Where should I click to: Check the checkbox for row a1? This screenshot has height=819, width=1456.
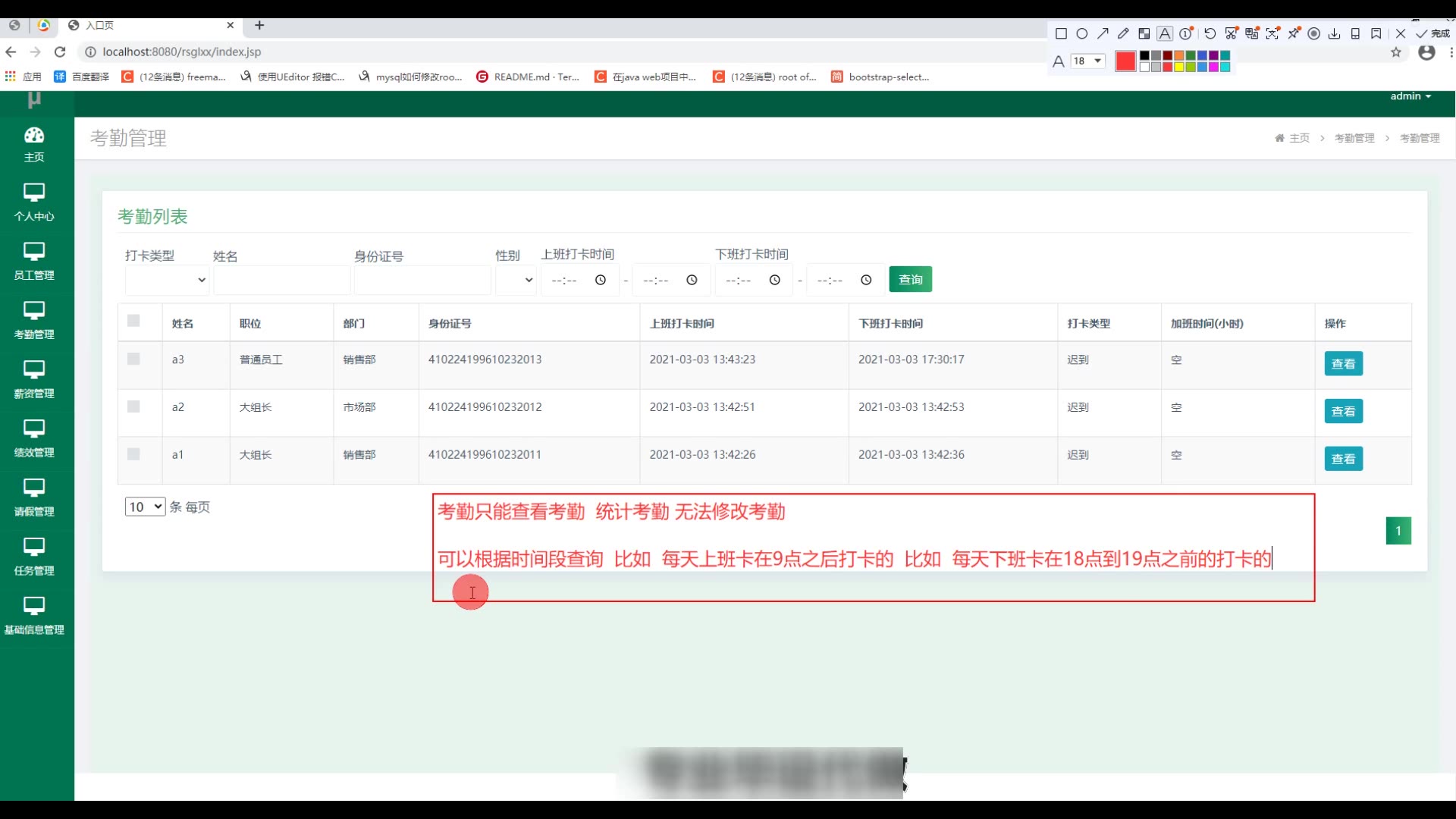click(133, 454)
